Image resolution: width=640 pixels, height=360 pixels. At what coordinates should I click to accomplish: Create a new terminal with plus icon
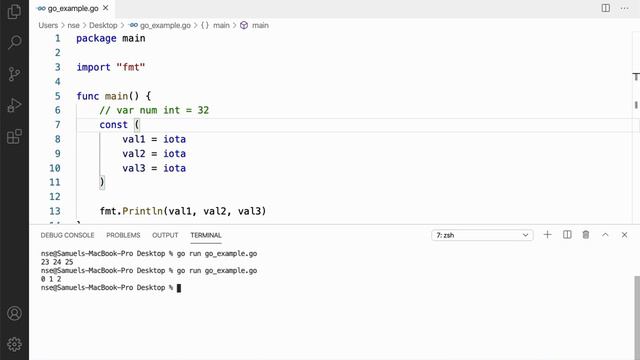tap(547, 235)
